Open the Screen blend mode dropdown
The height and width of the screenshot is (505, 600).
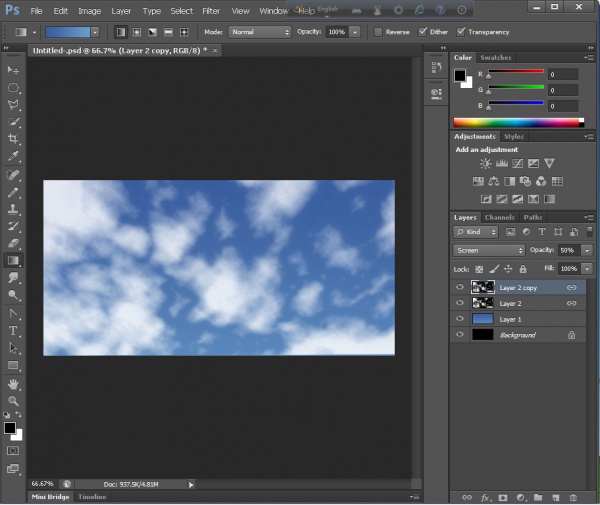tap(488, 250)
